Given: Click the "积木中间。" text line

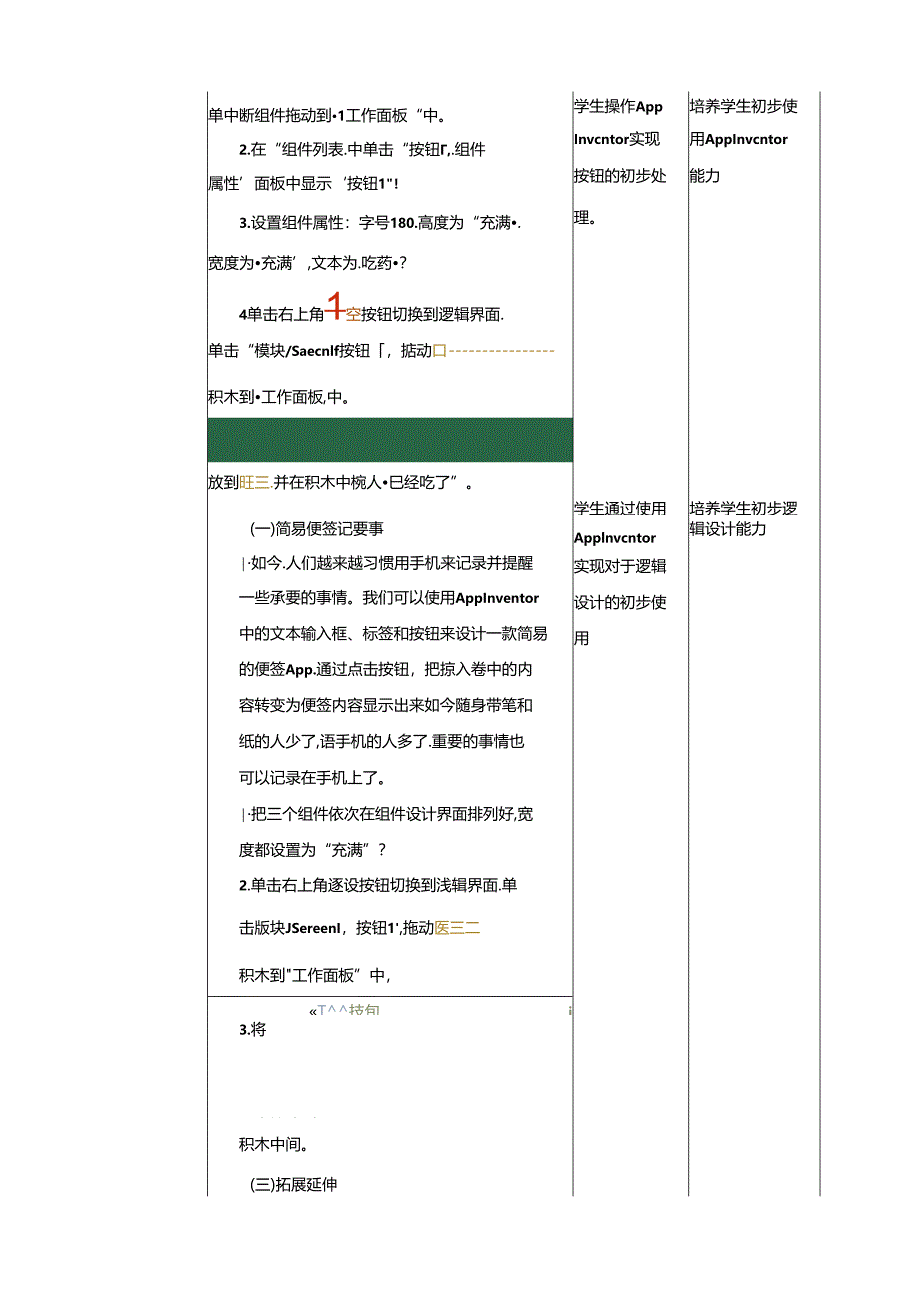Looking at the screenshot, I should coord(273,1144).
